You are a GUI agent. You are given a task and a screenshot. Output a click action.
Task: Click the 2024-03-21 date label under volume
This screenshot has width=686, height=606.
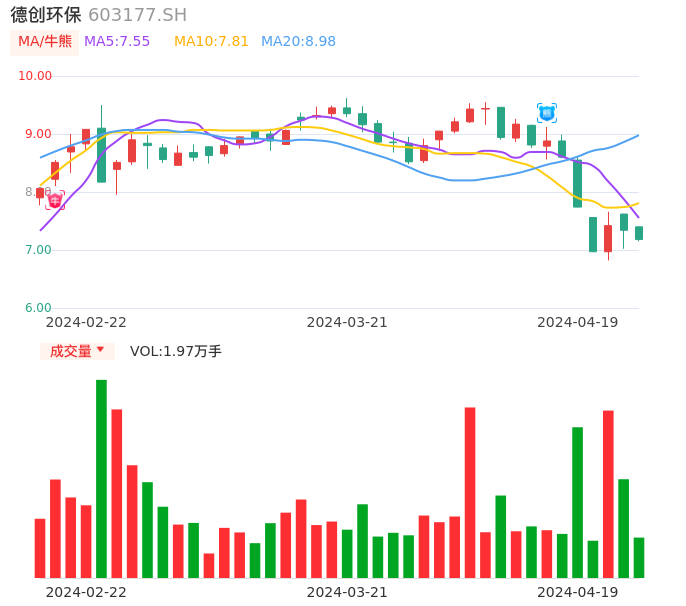347,592
